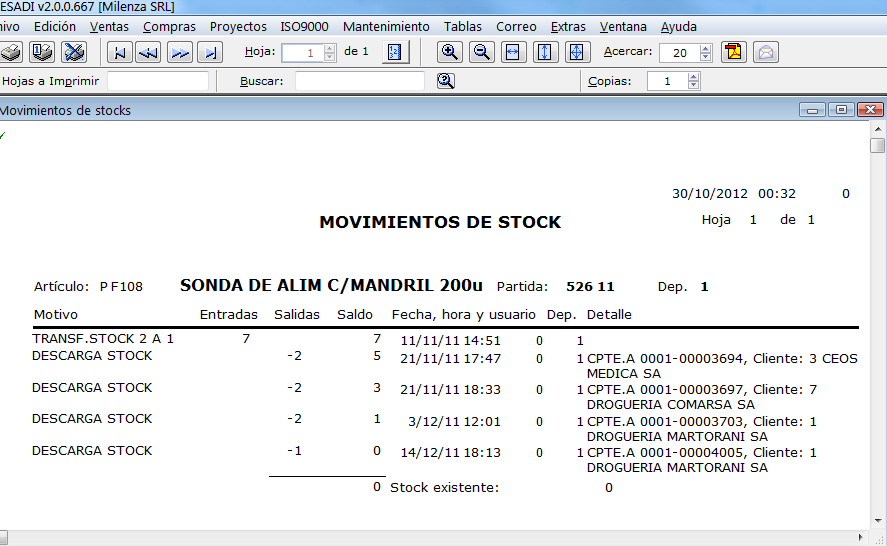
Task: Open the Ventana menu
Action: (623, 27)
